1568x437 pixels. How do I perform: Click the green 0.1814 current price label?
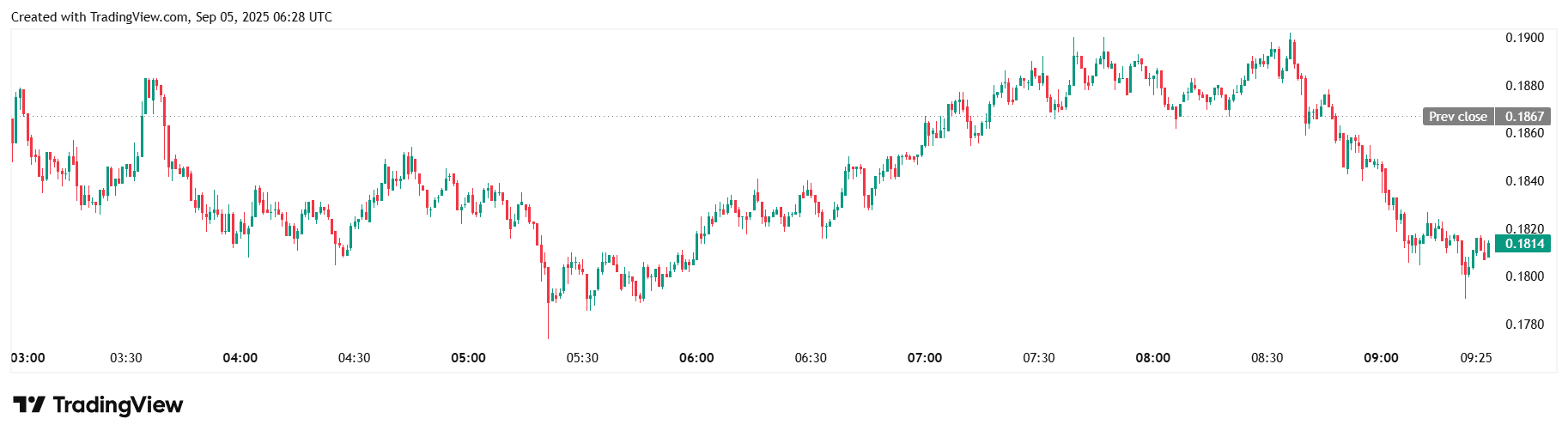[1524, 244]
